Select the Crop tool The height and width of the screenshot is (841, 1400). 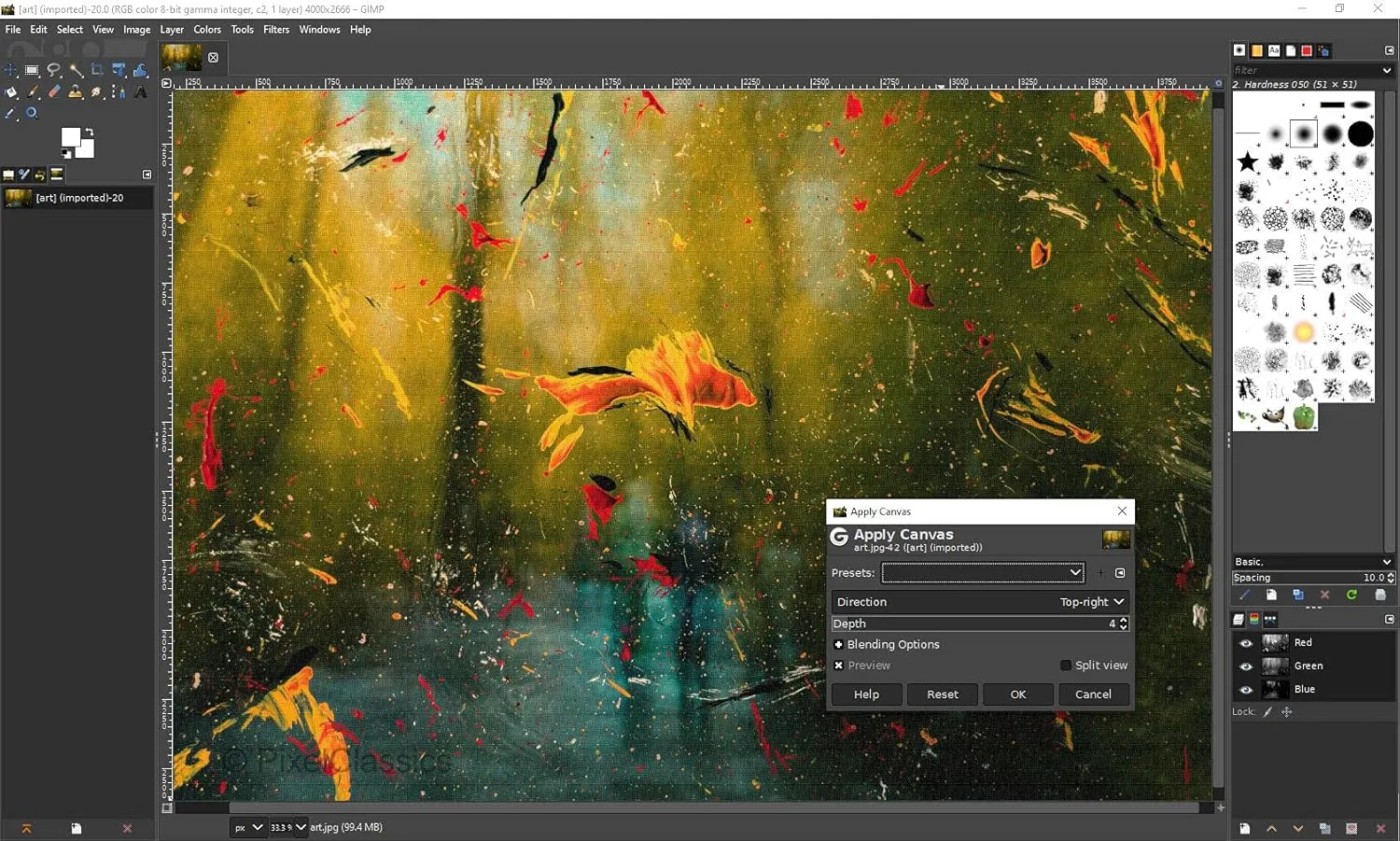coord(97,70)
